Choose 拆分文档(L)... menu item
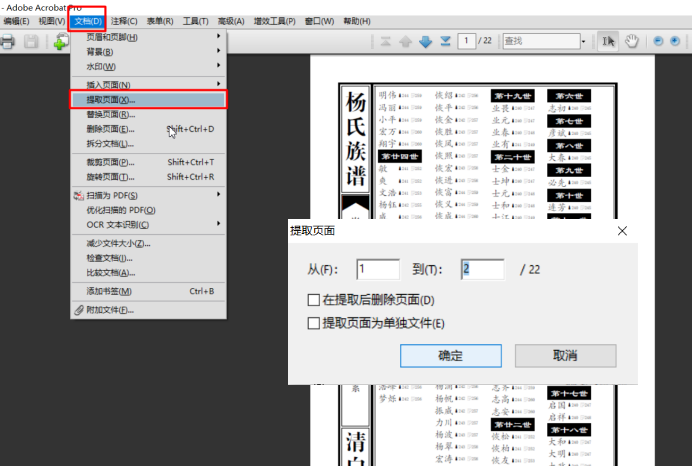 point(148,144)
